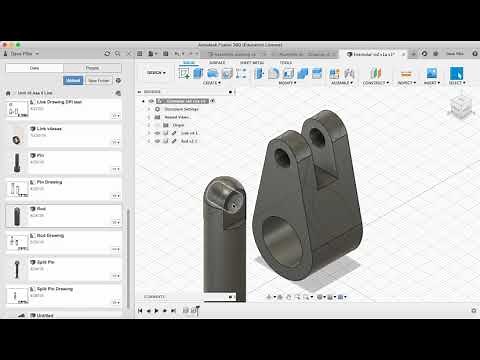Screen dimensions: 480x360
Task: Open the Construct dropdown menu
Action: (x=376, y=83)
